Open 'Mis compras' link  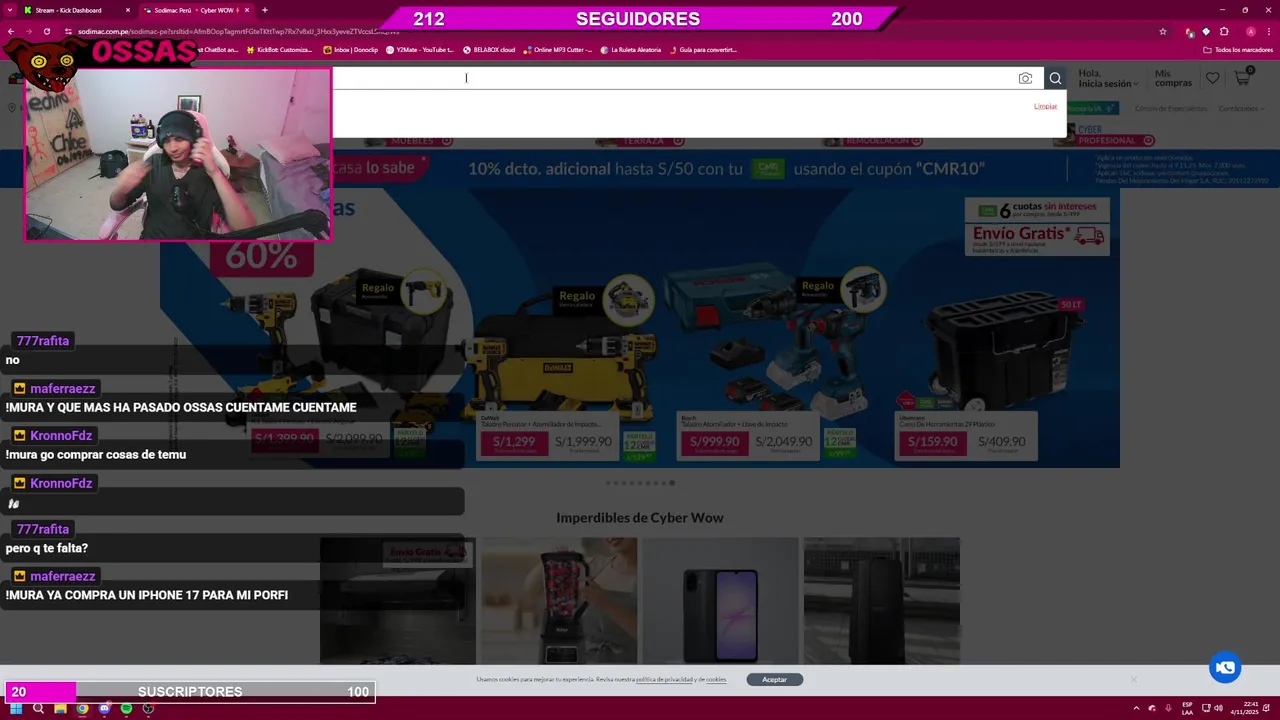click(x=1173, y=78)
